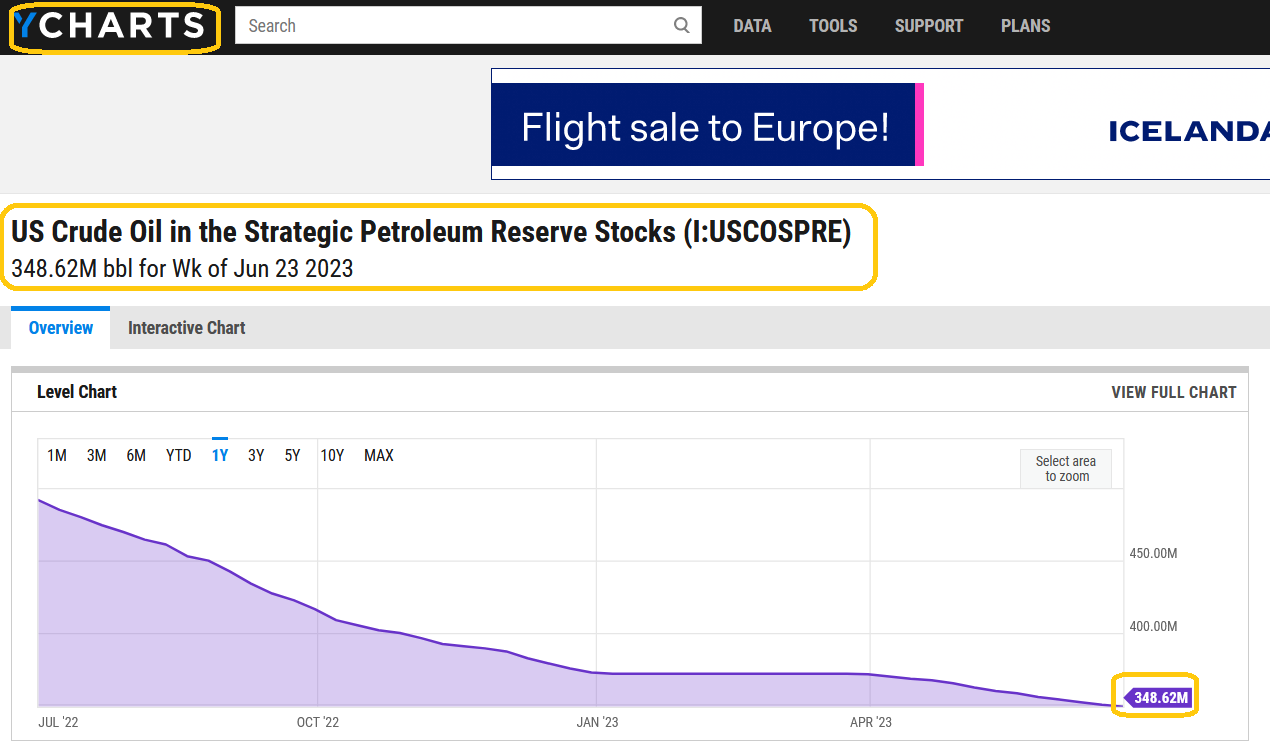Choose the 6M time range
Image resolution: width=1270 pixels, height=752 pixels.
[136, 456]
